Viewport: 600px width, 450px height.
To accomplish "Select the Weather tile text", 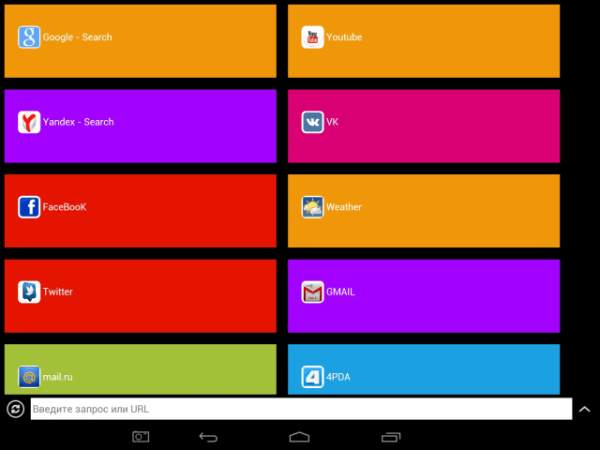I will pyautogui.click(x=344, y=207).
